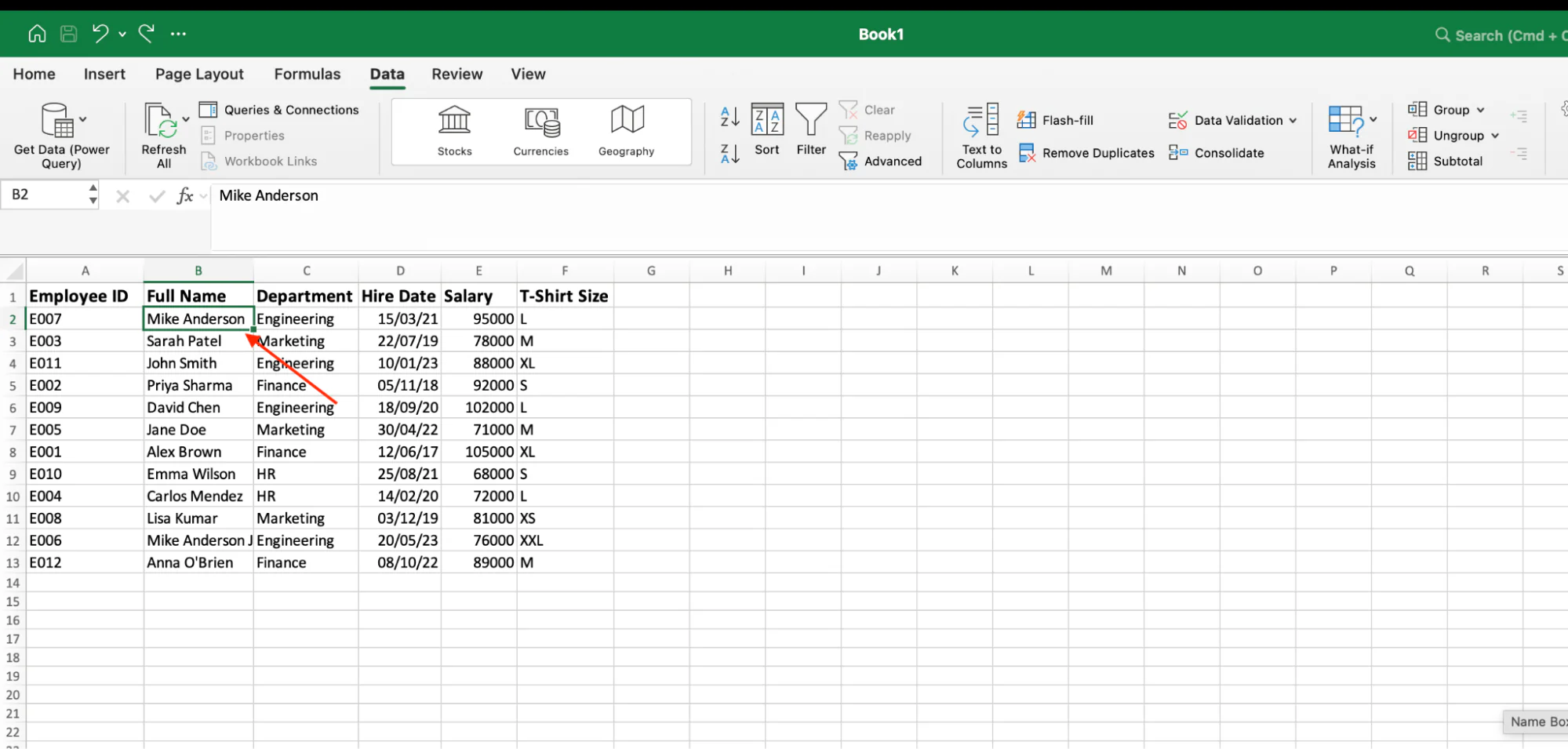Image resolution: width=1568 pixels, height=749 pixels.
Task: Expand the Ungroup dropdown arrow
Action: (1495, 136)
